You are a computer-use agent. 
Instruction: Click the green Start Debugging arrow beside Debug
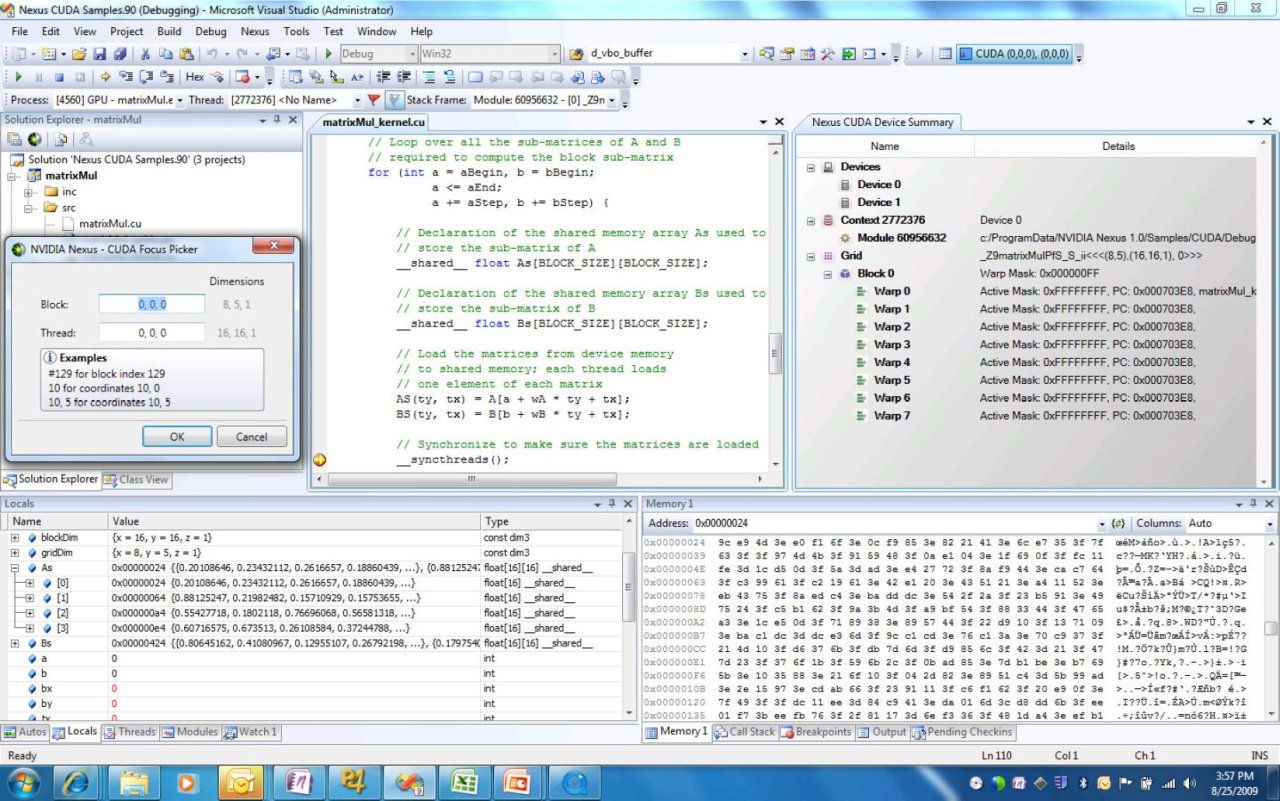click(x=328, y=54)
